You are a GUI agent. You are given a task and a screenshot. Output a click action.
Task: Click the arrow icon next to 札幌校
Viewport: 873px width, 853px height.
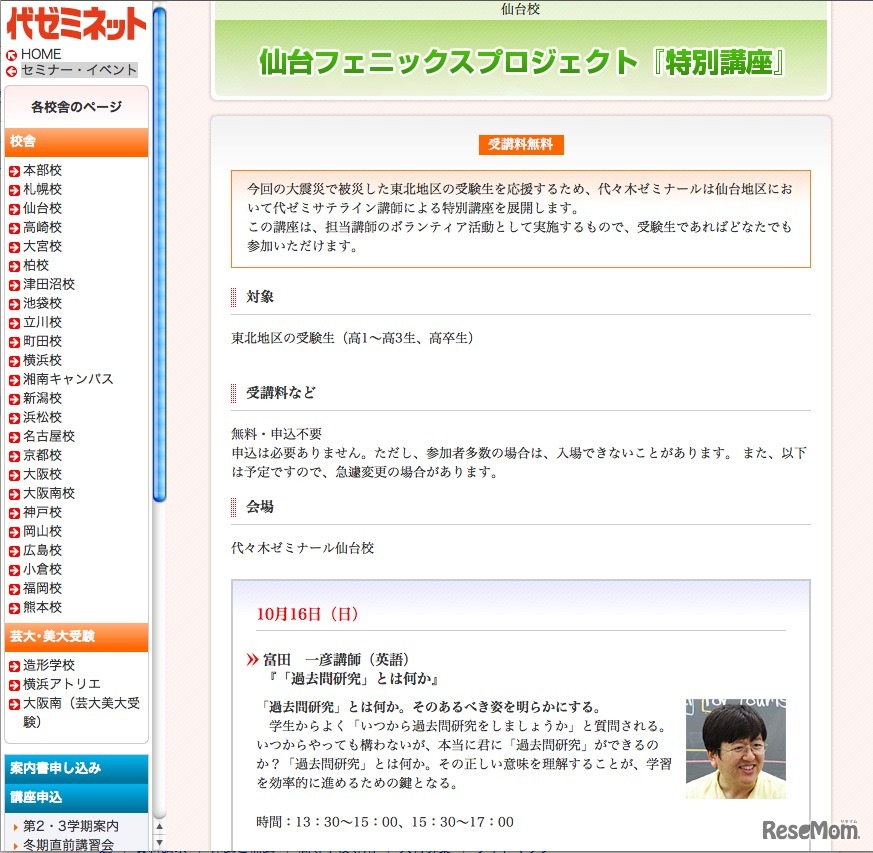pos(14,190)
